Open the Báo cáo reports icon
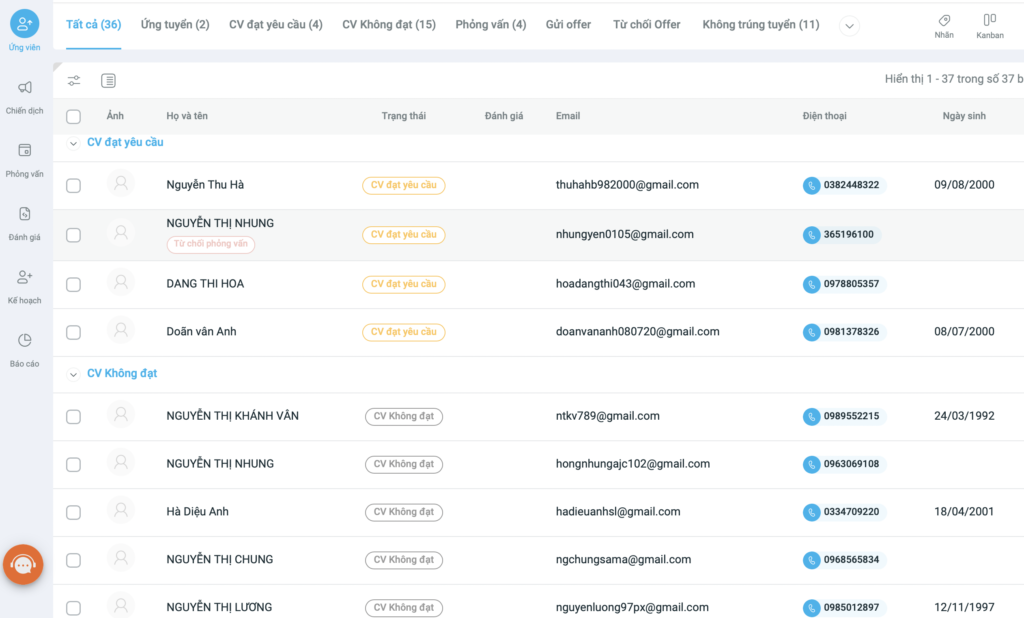1024x618 pixels. pos(25,350)
